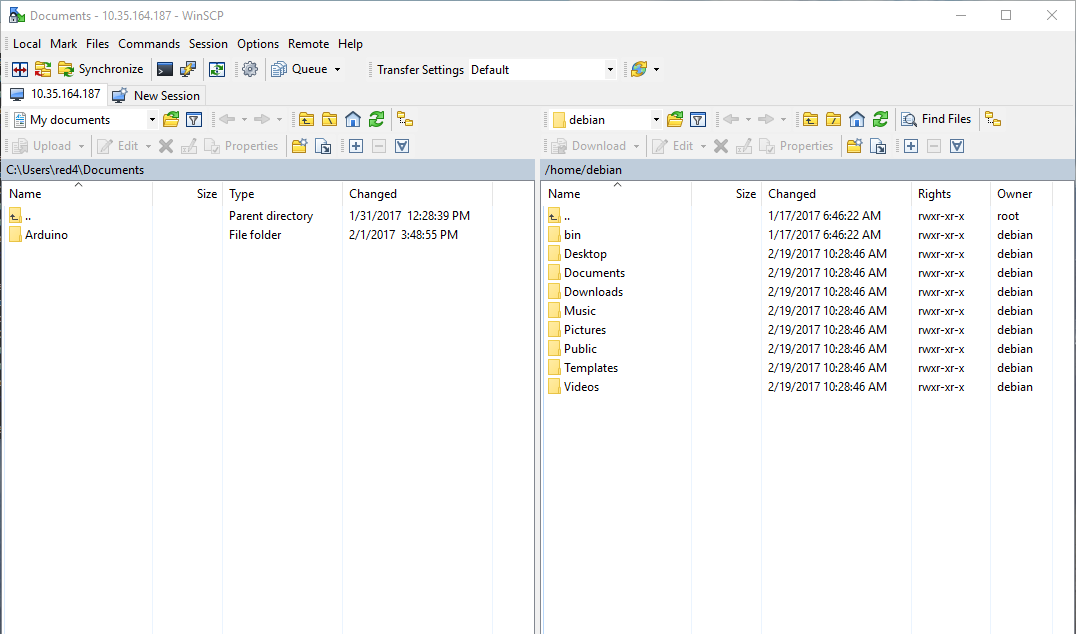Open the Options menu
Viewport: 1076px width, 634px height.
point(258,44)
